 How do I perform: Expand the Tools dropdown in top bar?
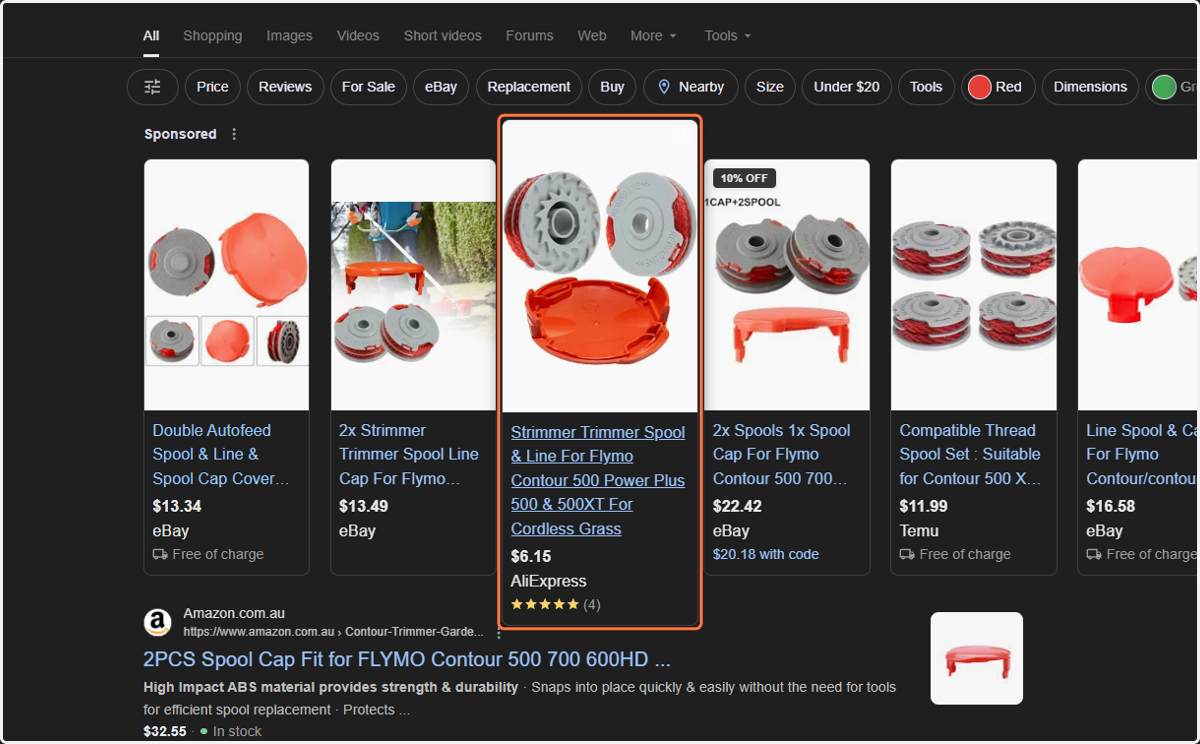pos(727,35)
